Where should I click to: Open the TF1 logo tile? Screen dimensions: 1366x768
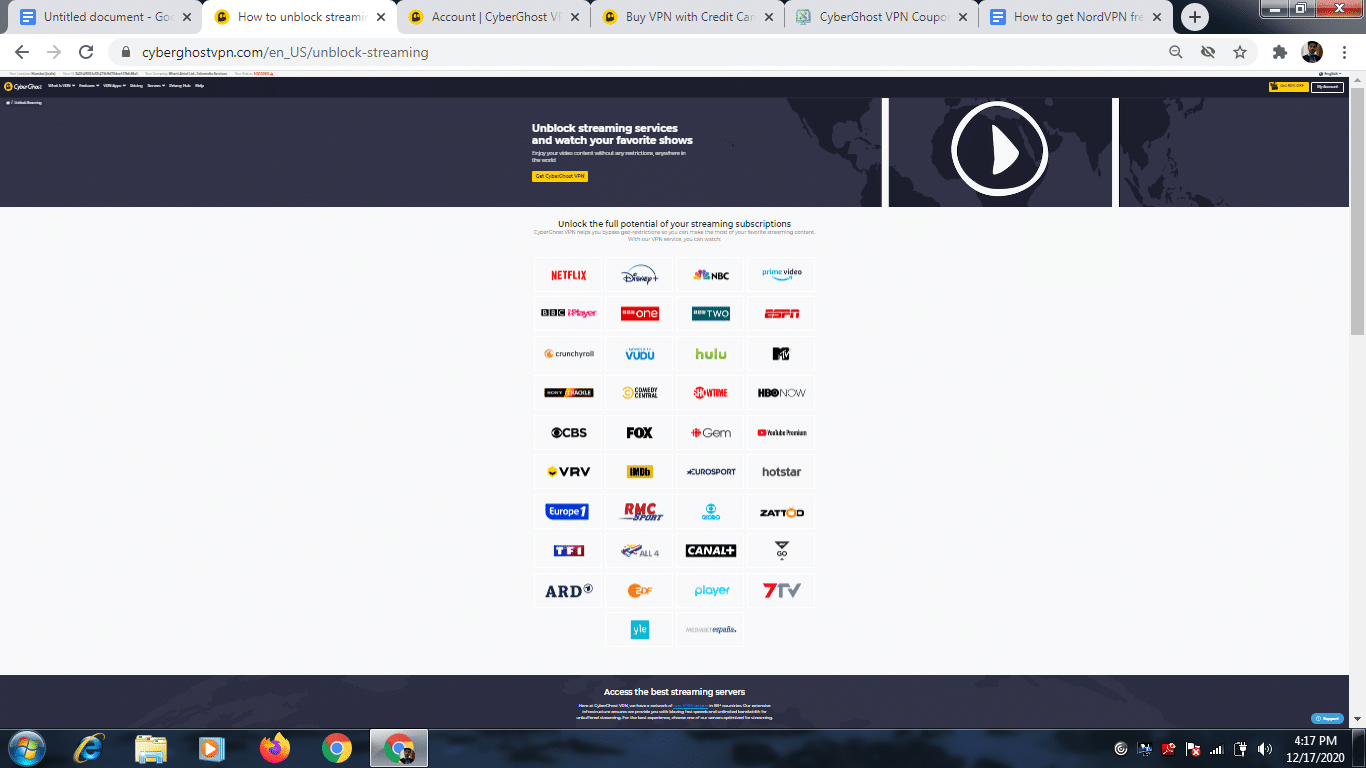(568, 551)
